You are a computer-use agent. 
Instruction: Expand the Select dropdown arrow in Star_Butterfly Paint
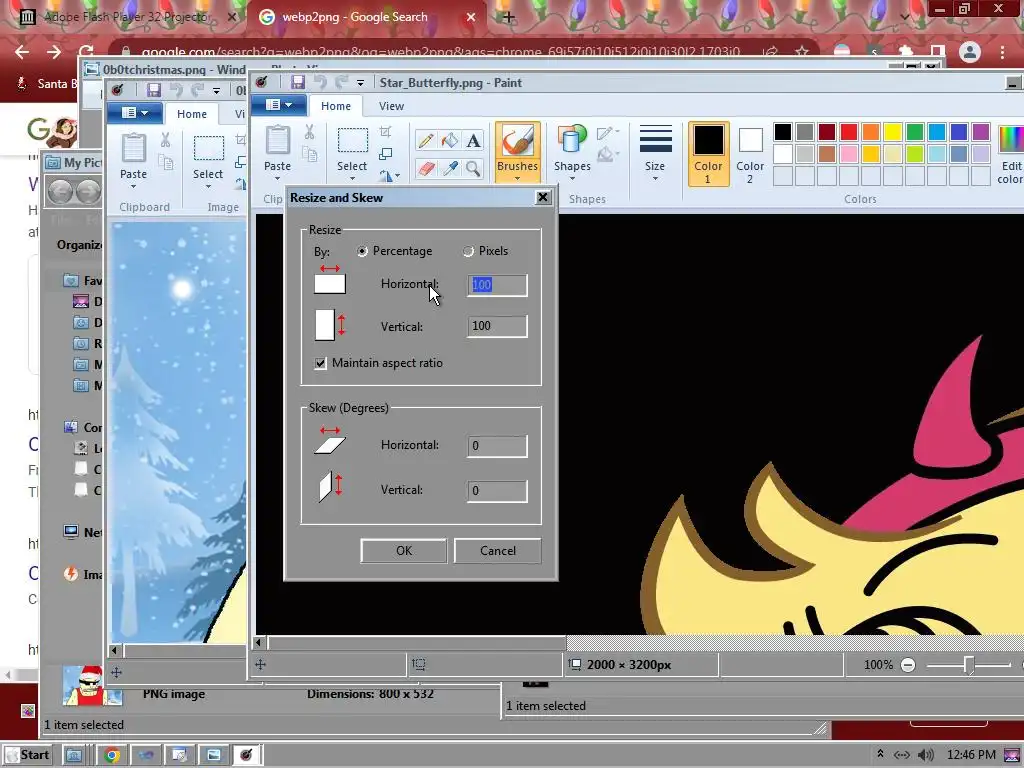tap(352, 179)
